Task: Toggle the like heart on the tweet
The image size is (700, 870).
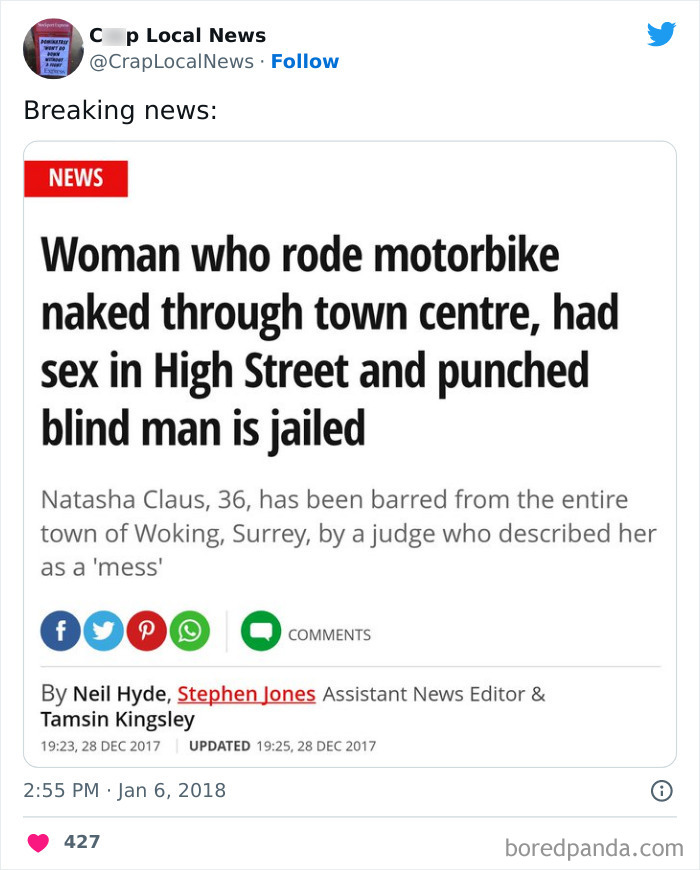Action: (x=38, y=841)
